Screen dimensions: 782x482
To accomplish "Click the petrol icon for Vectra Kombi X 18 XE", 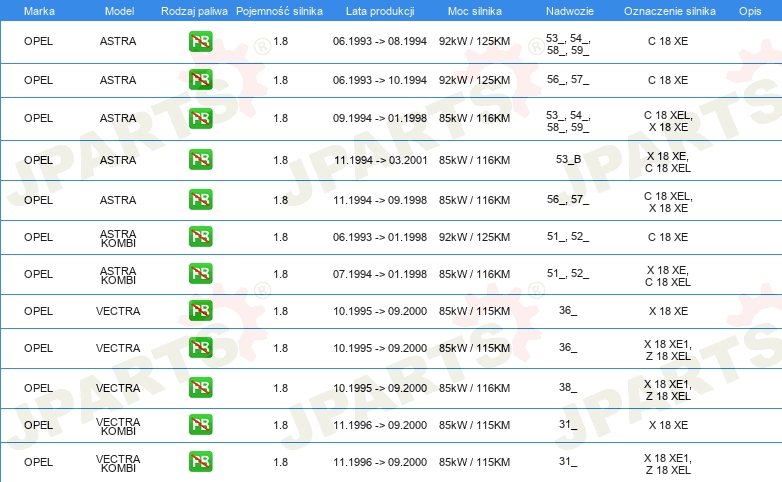I will pyautogui.click(x=200, y=425).
